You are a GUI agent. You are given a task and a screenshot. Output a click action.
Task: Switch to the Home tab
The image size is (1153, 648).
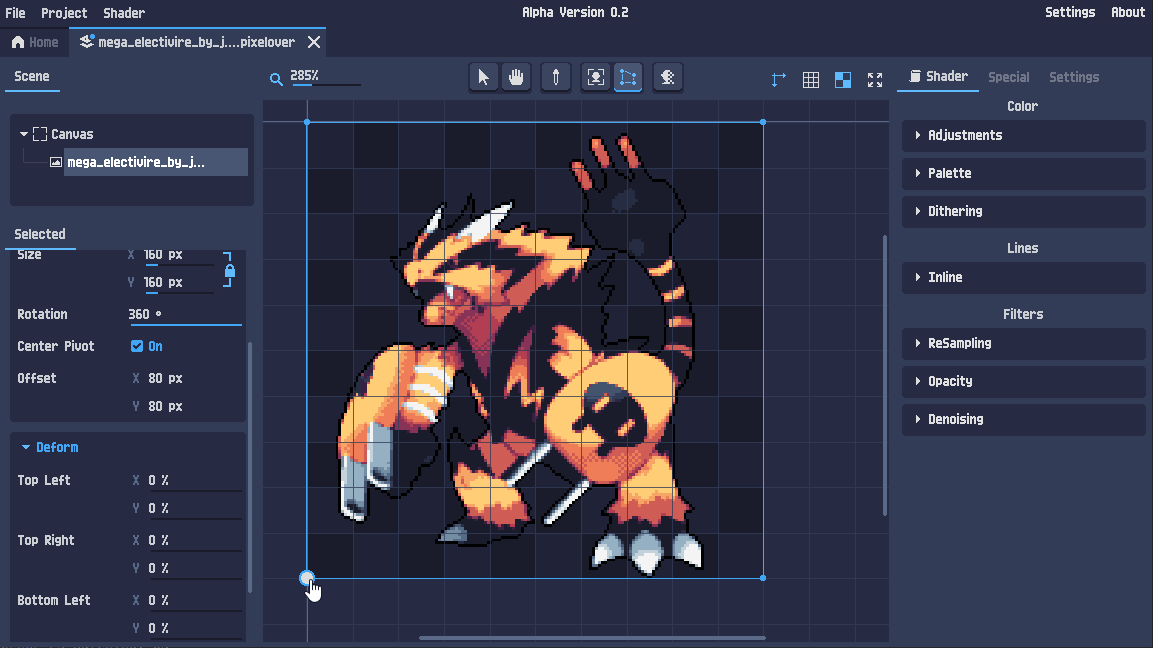(35, 42)
